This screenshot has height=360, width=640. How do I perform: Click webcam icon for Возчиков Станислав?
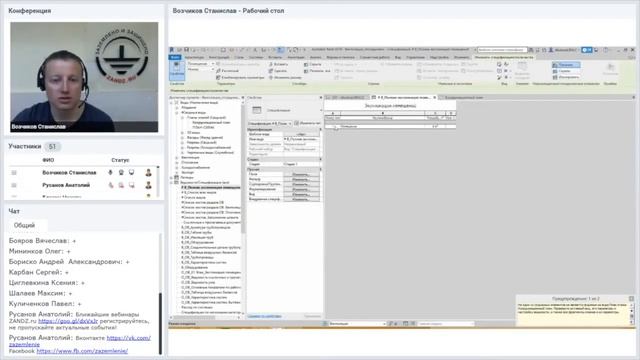[x=121, y=173]
